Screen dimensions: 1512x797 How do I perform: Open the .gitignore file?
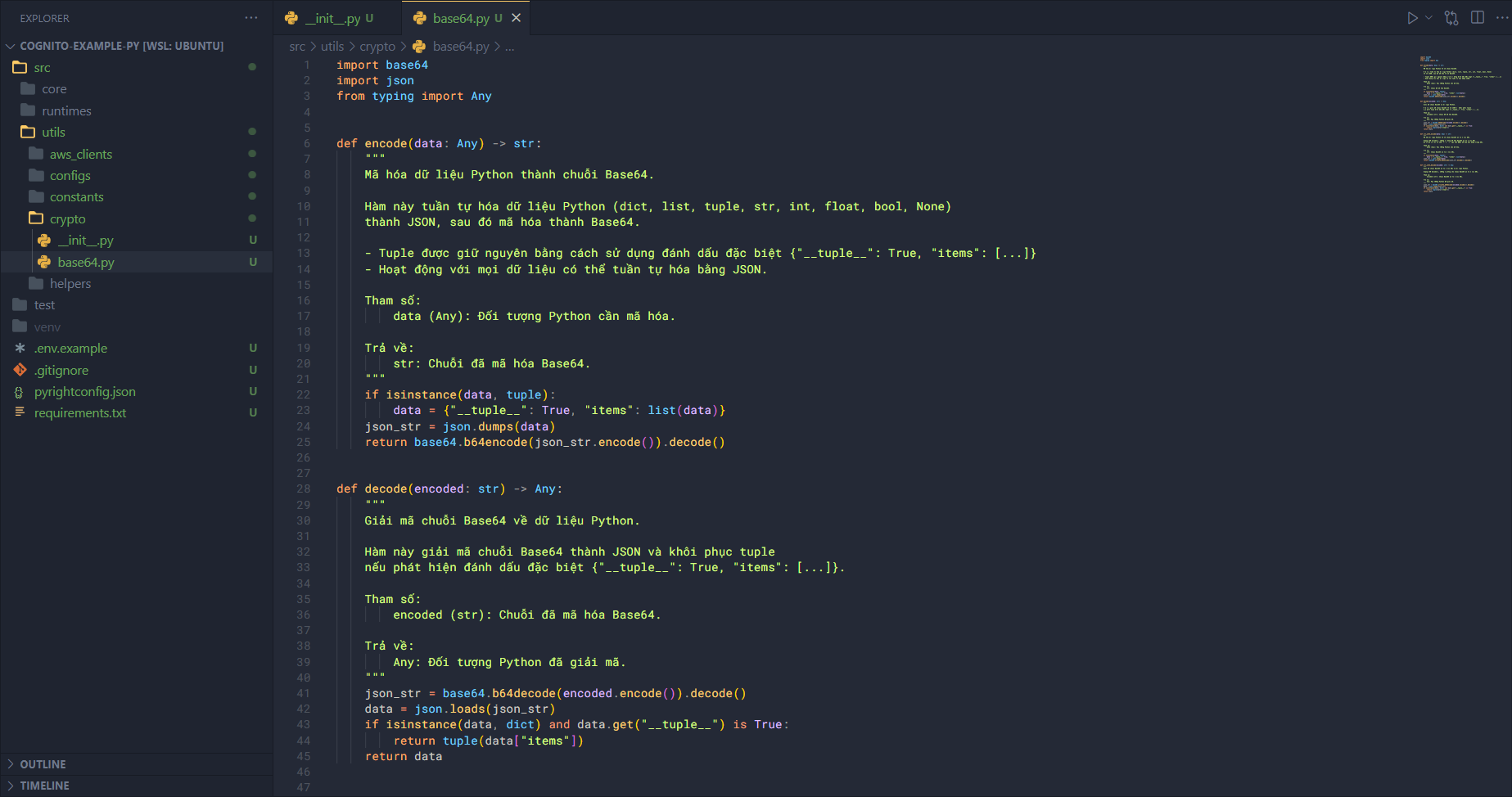point(61,371)
